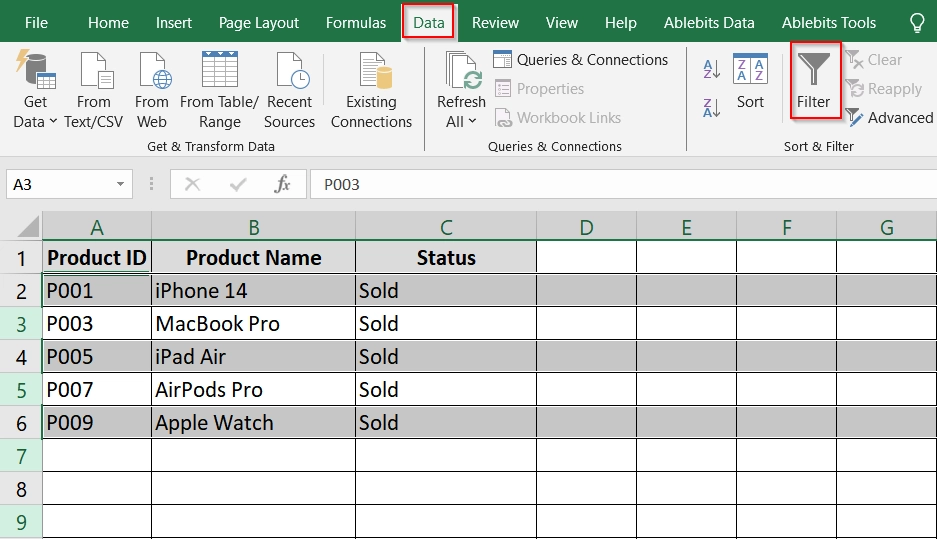Viewport: 937px width, 539px height.
Task: Select cell containing iPad Air
Action: pyautogui.click(x=253, y=357)
